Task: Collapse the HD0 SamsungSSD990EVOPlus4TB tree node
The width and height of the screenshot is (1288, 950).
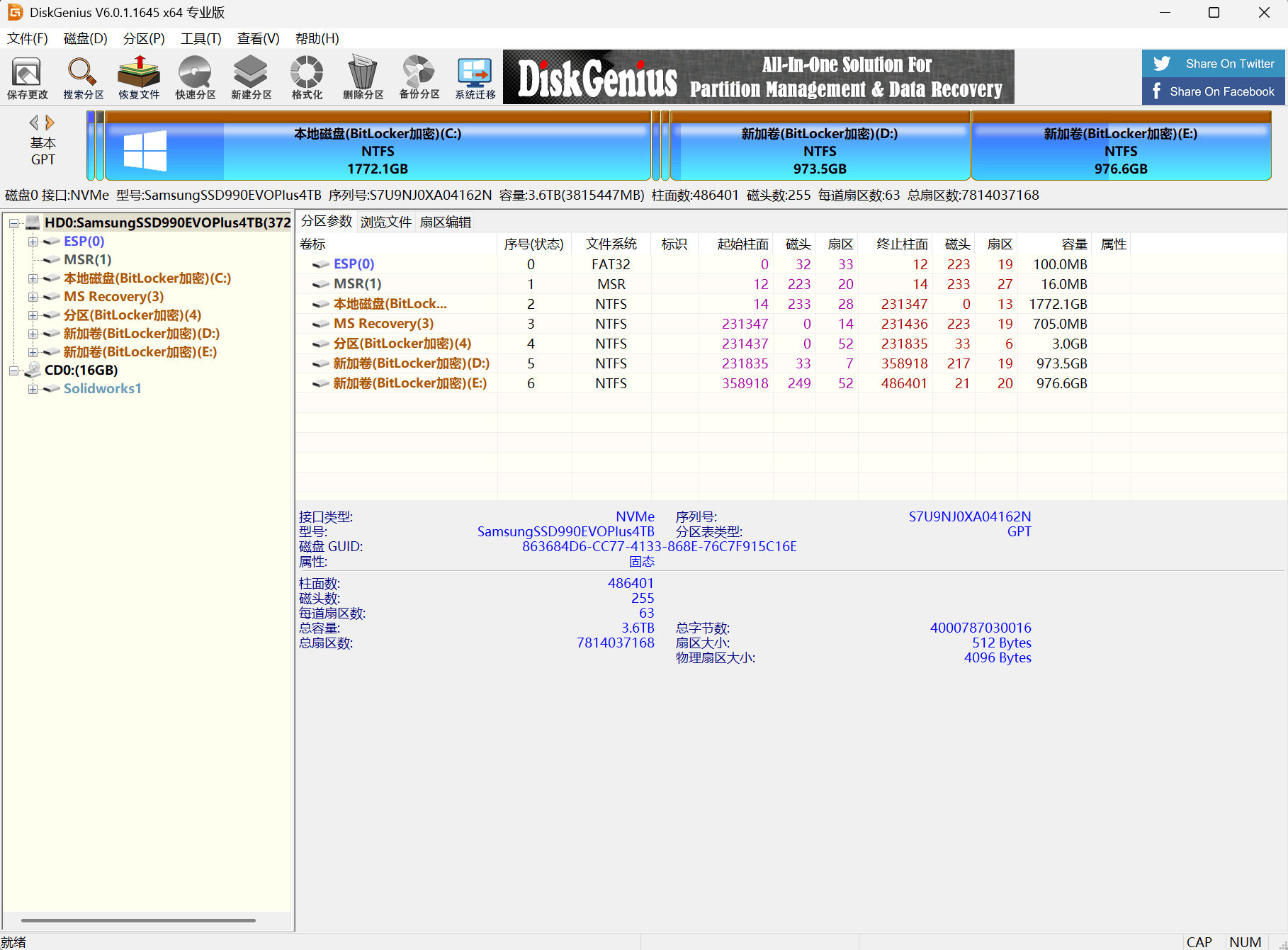Action: [13, 223]
